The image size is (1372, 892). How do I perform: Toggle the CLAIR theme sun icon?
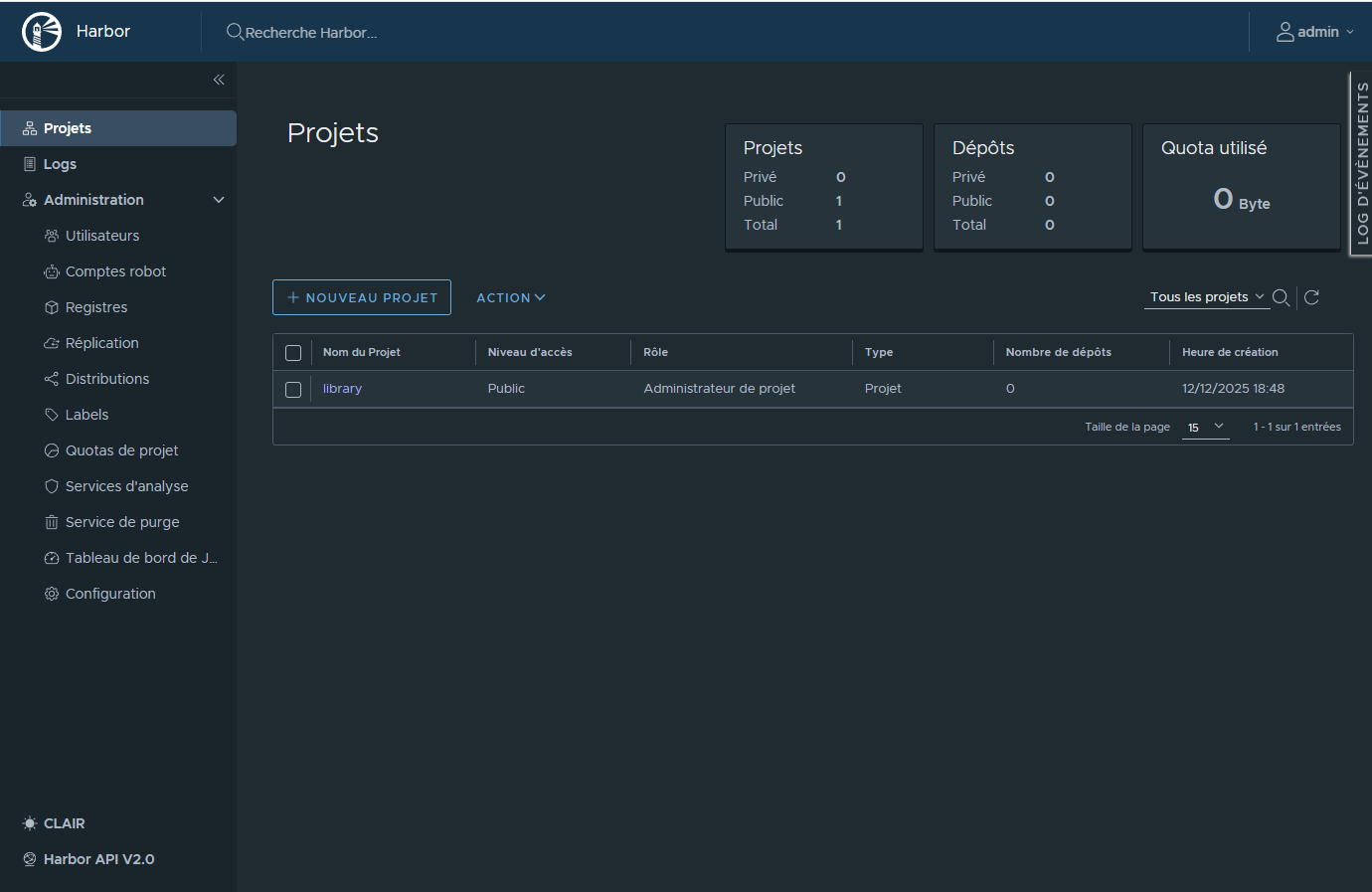pyautogui.click(x=30, y=823)
